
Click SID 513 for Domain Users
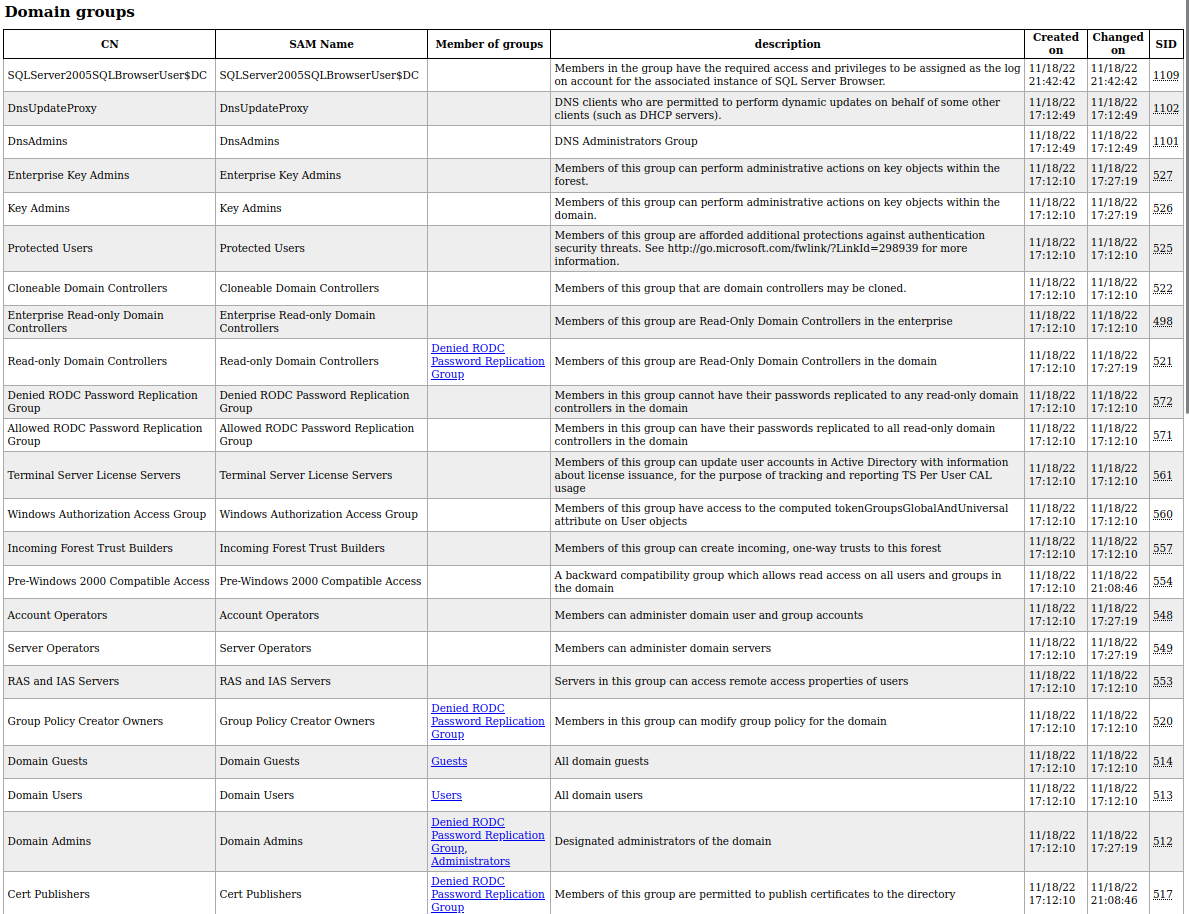point(1162,796)
